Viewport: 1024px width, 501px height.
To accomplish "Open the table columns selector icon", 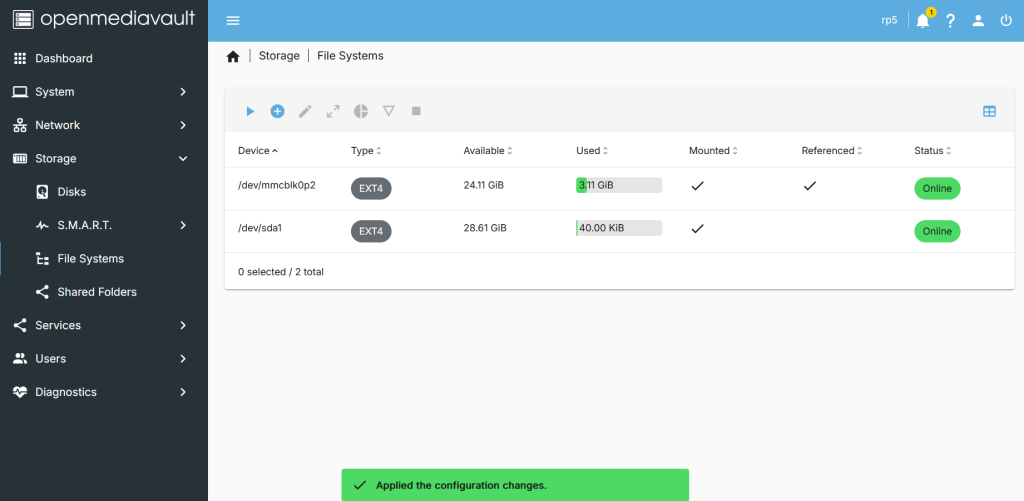I will [x=989, y=111].
